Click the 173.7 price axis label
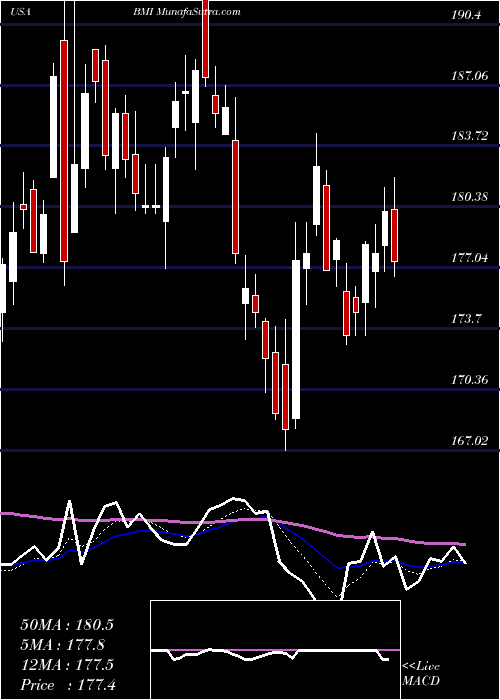This screenshot has width=500, height=700. pos(466,319)
